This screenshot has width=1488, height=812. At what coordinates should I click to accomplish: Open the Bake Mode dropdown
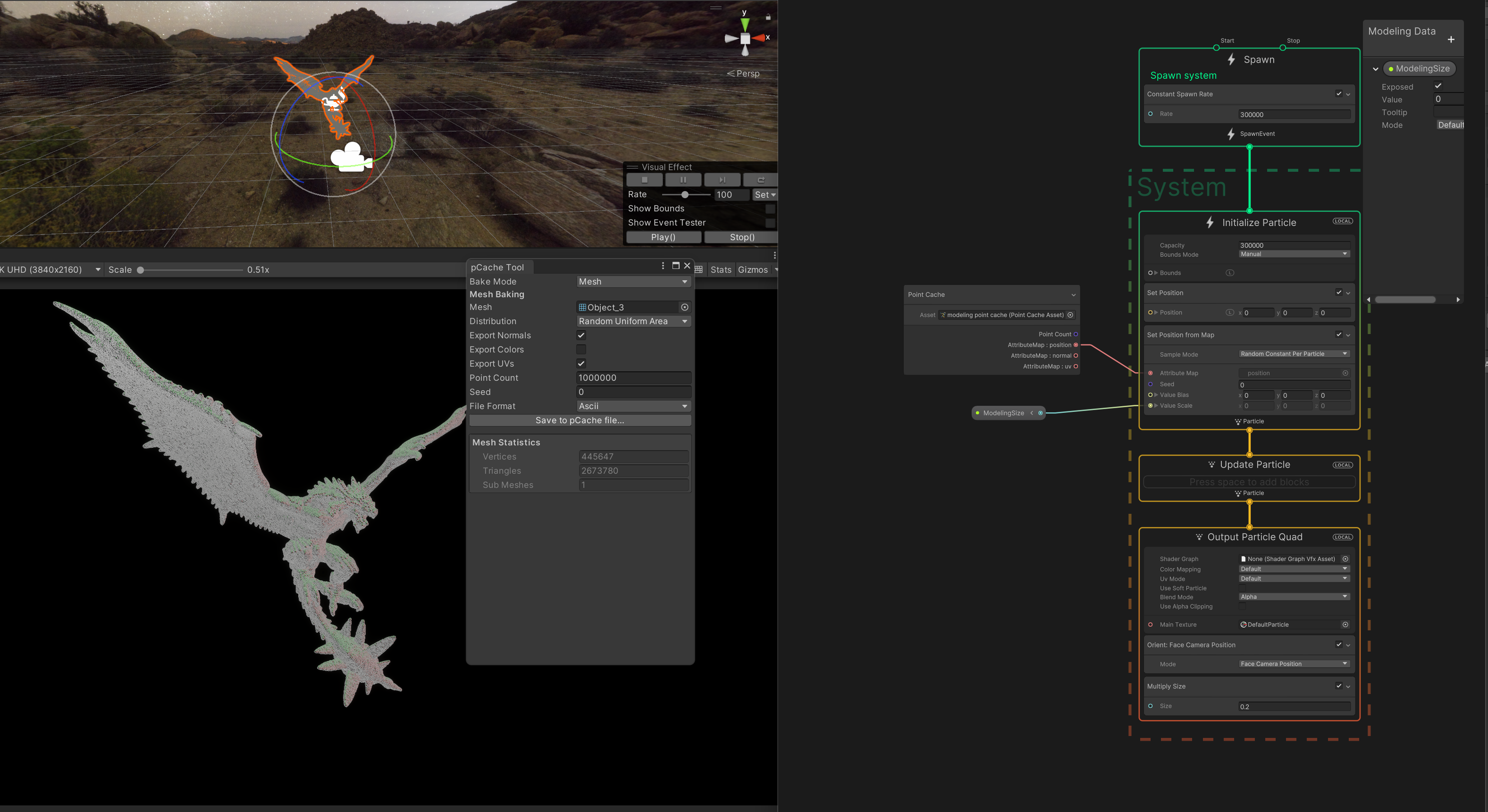click(633, 281)
